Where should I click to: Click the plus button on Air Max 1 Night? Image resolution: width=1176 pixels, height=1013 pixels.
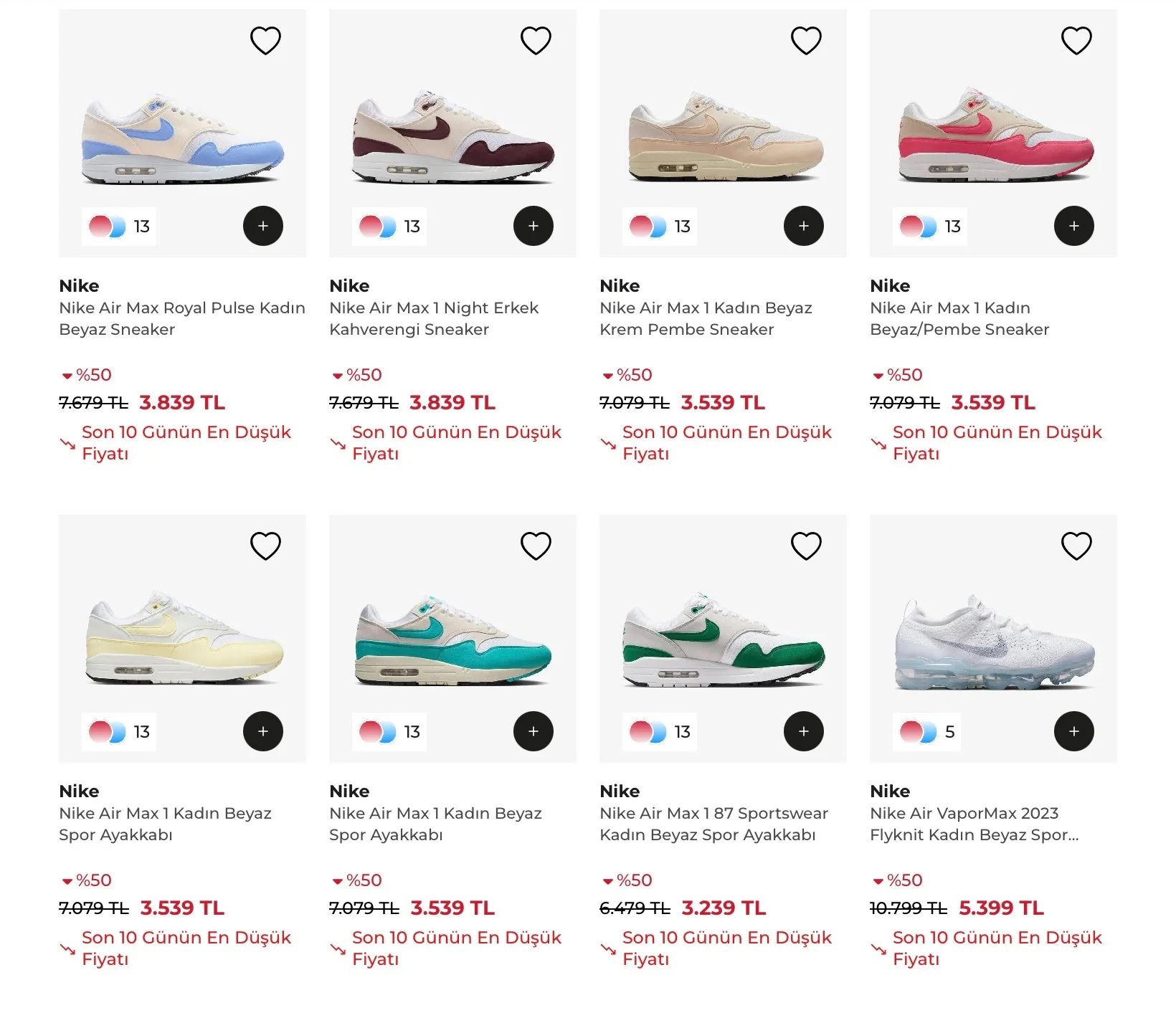(x=534, y=226)
